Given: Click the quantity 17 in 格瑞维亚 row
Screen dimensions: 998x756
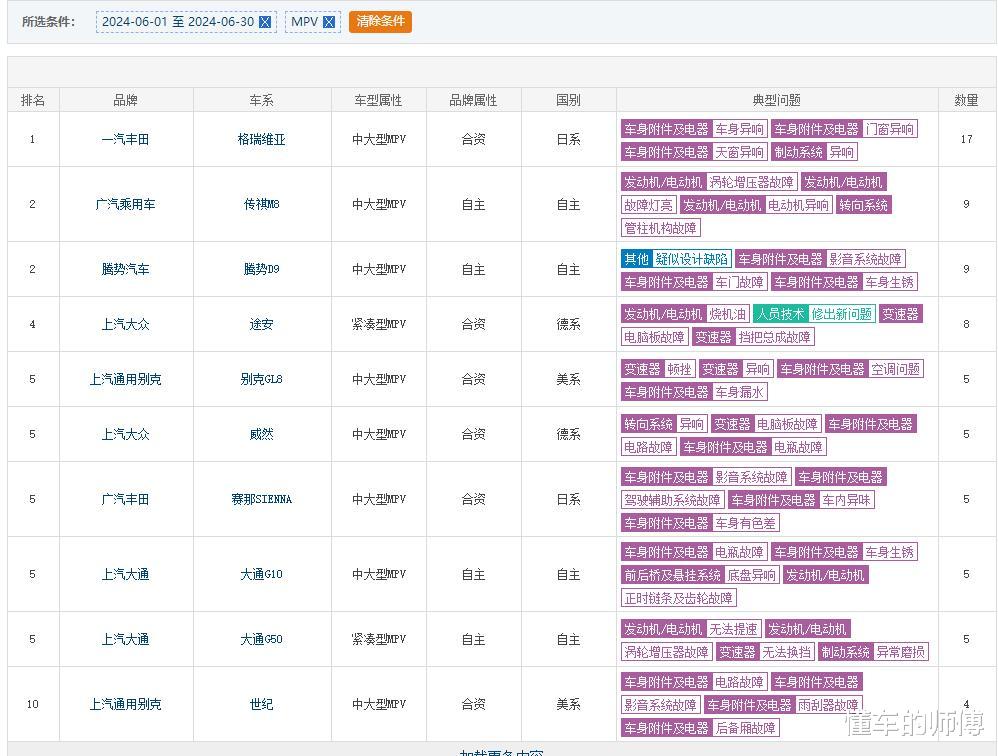Looking at the screenshot, I should 966,139.
